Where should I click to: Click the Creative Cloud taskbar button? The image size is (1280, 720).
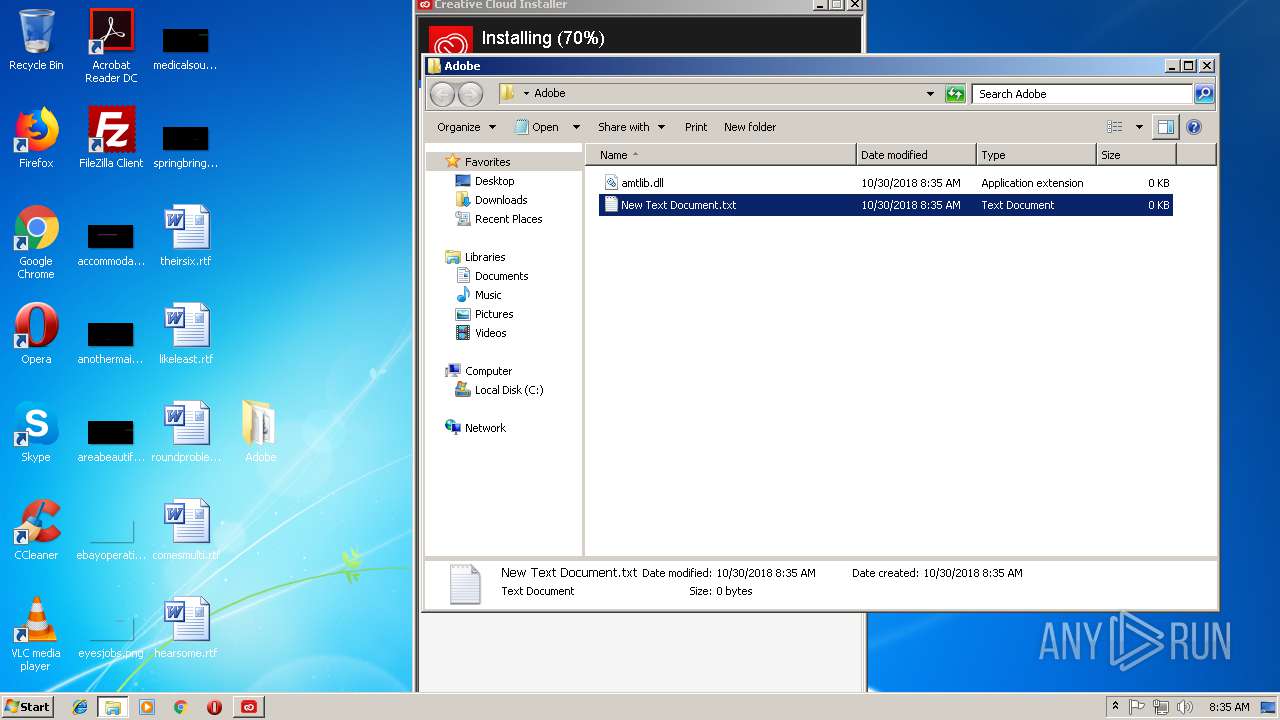pyautogui.click(x=249, y=707)
